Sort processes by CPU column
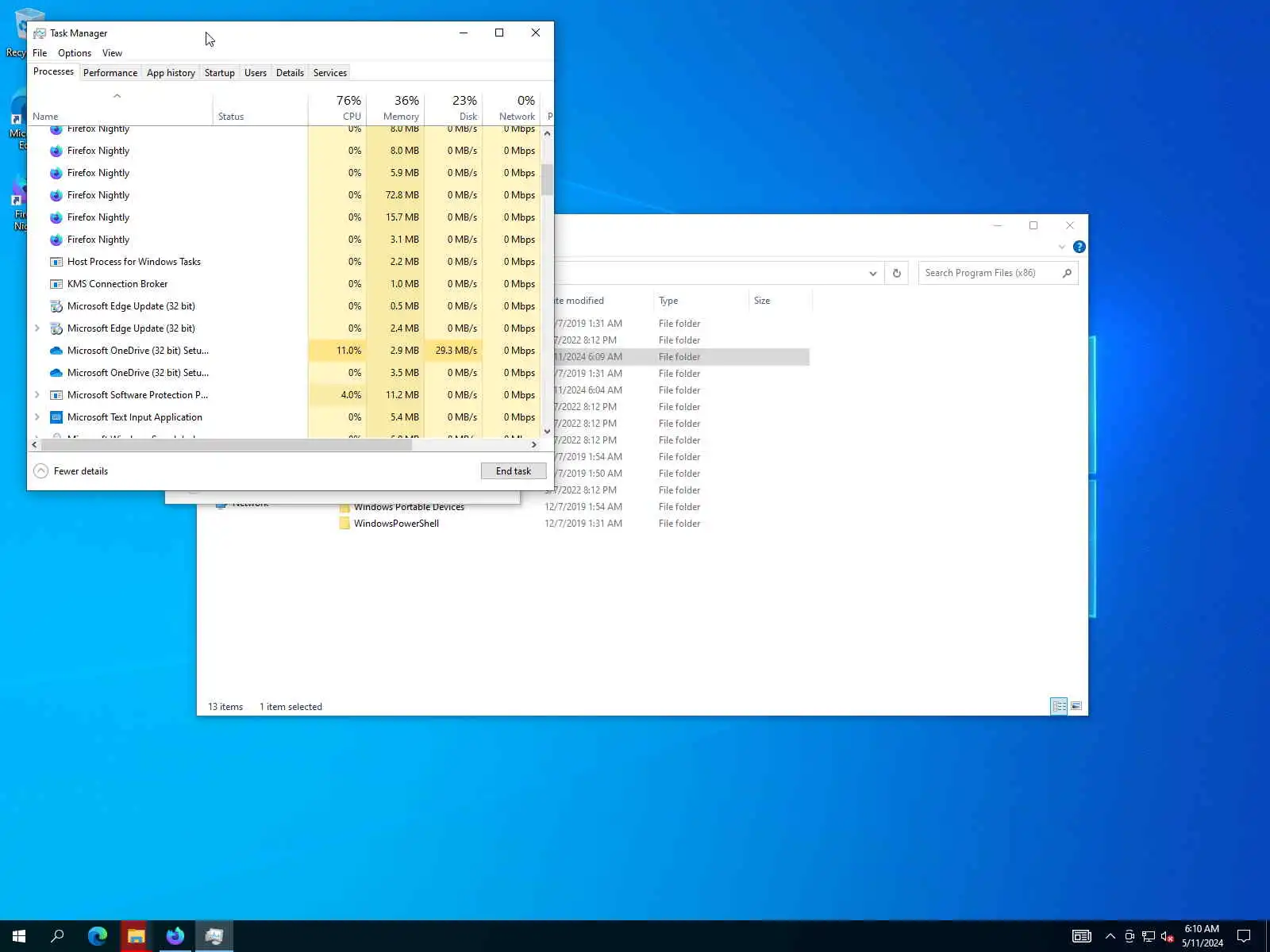Viewport: 1270px width, 952px height. [337, 108]
